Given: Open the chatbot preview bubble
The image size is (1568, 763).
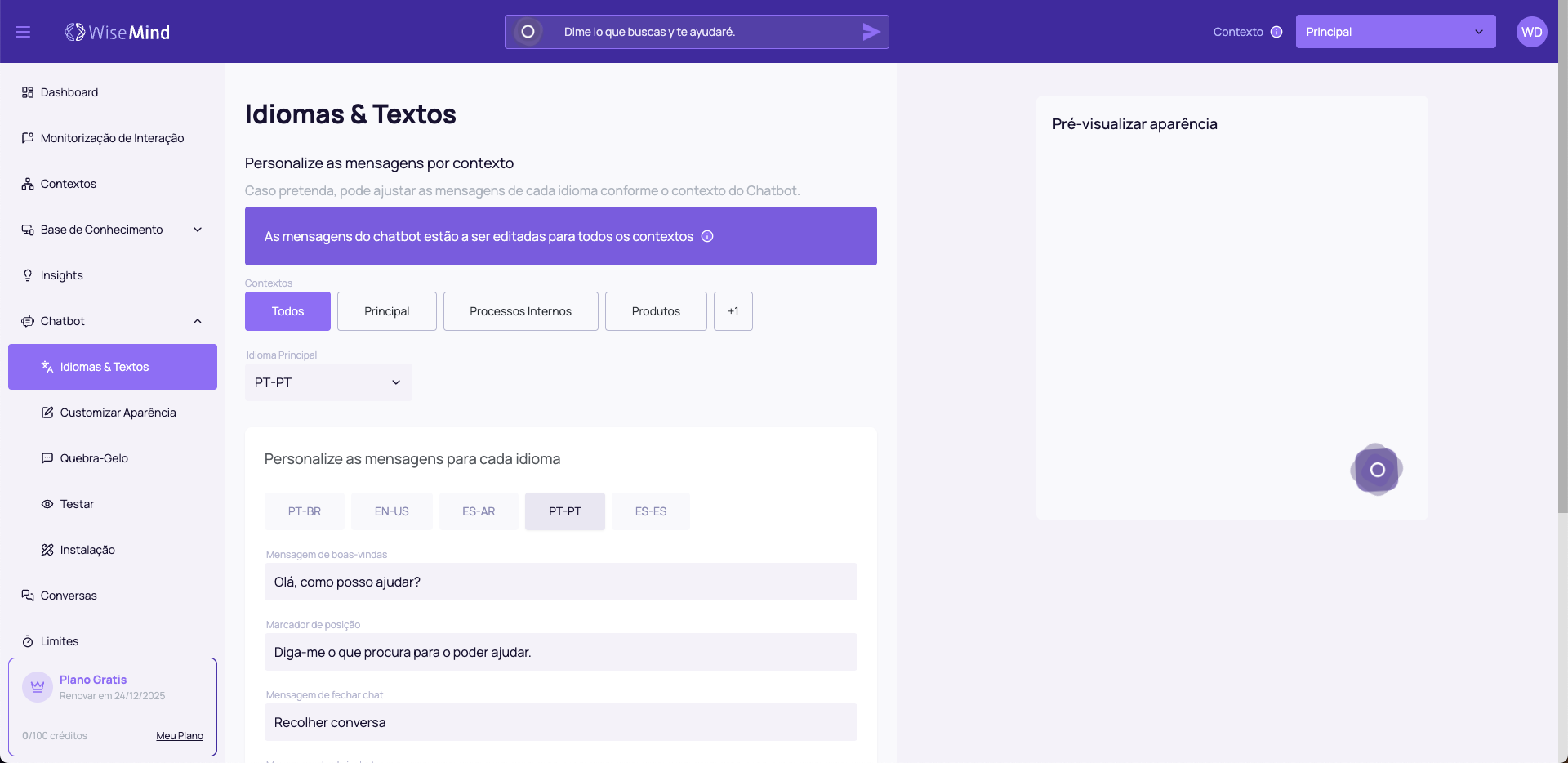Looking at the screenshot, I should pos(1377,470).
